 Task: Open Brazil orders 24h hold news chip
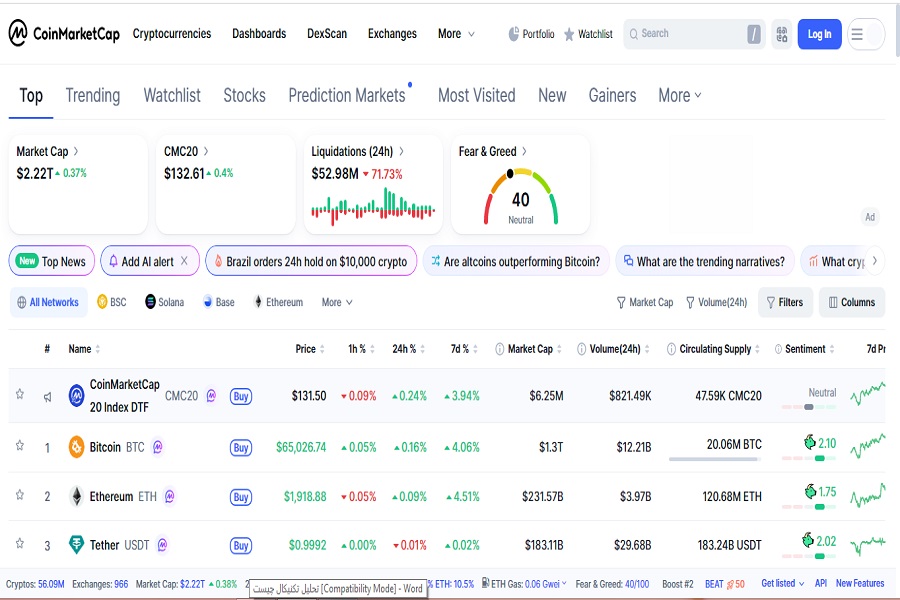[311, 261]
